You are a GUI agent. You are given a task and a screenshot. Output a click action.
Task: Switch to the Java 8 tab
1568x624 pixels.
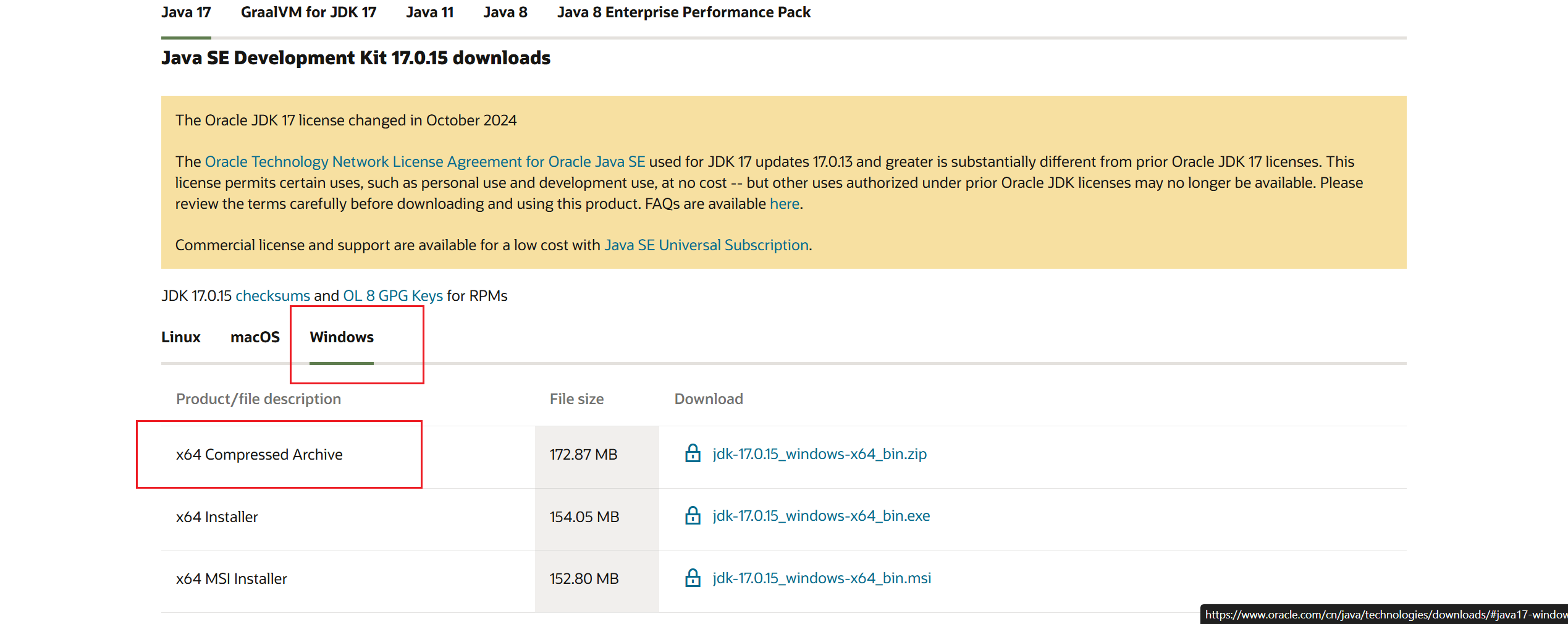(x=505, y=12)
